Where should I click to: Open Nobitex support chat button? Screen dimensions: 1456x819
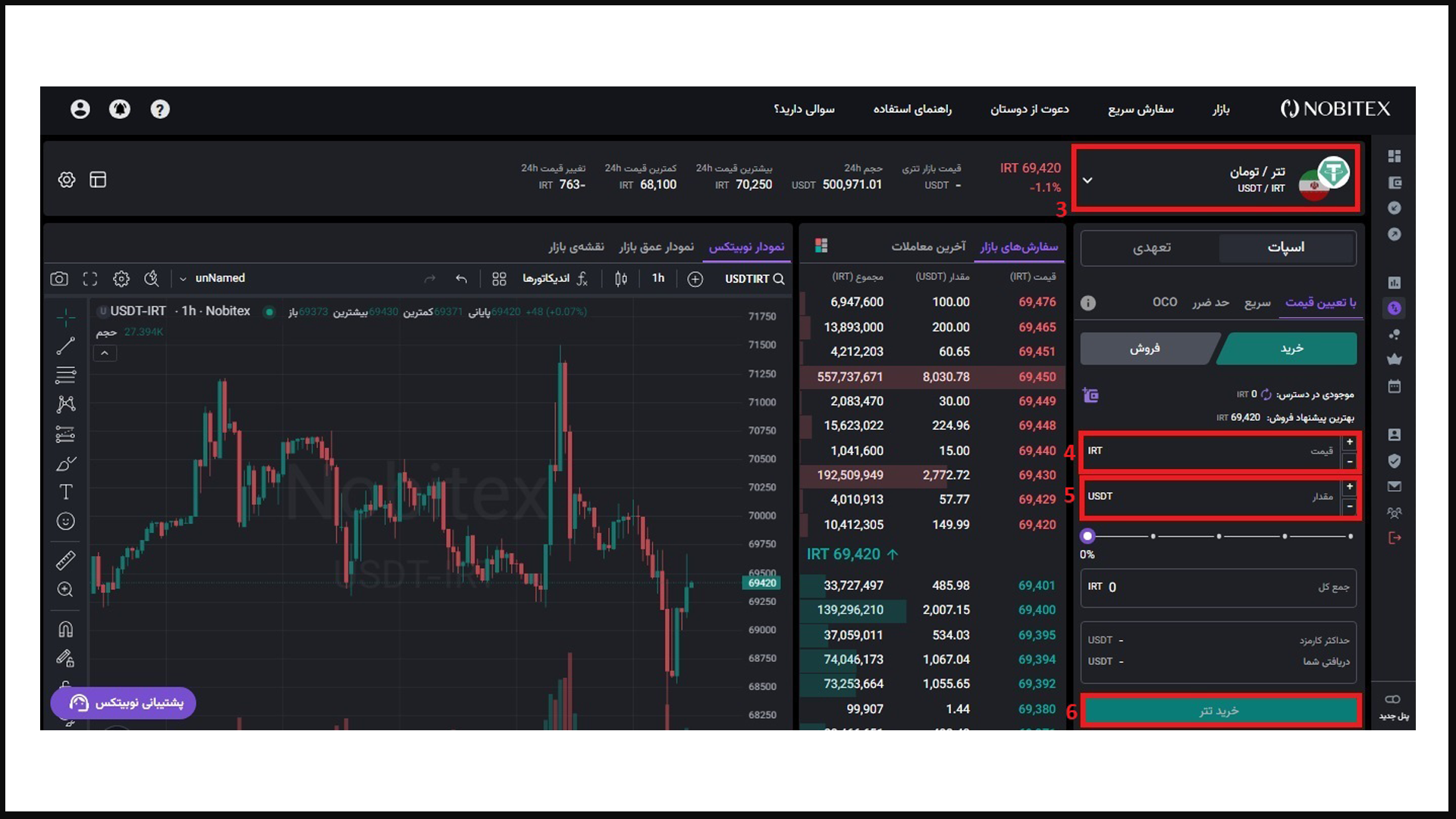[x=124, y=703]
